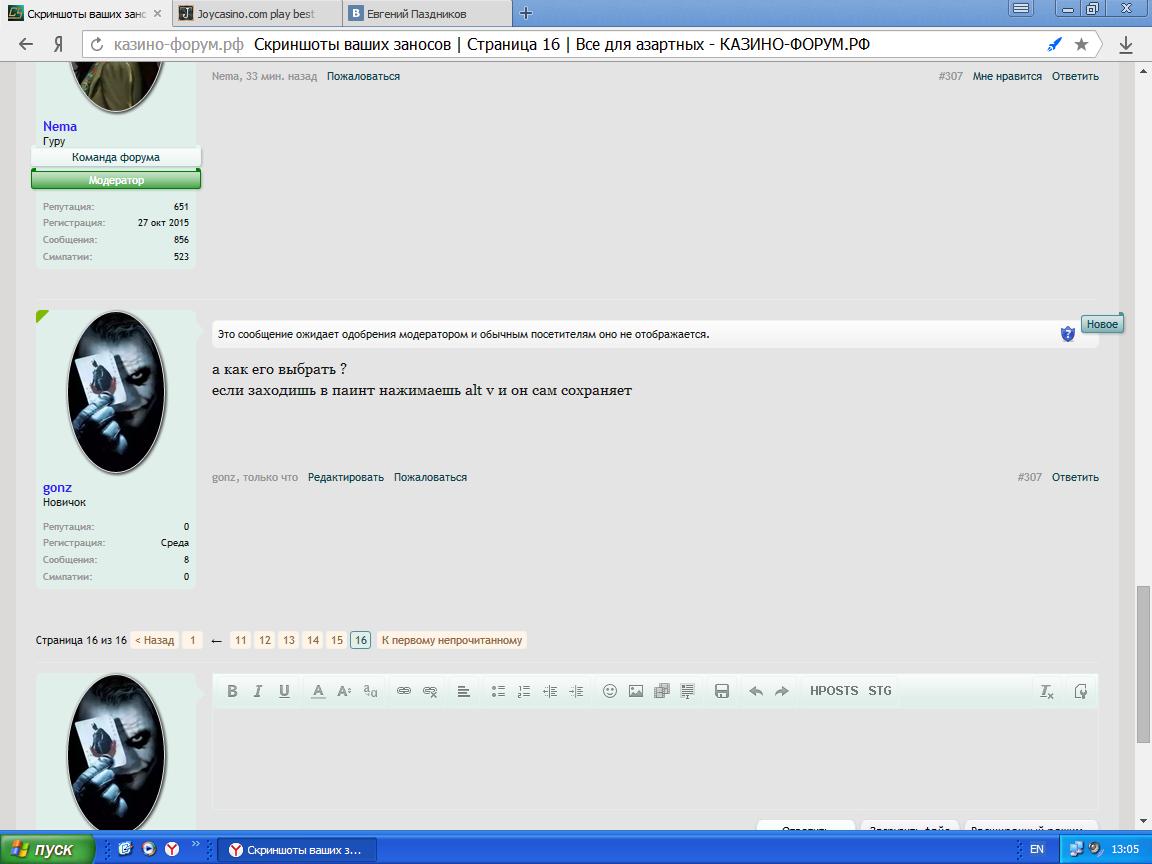This screenshot has width=1152, height=864.
Task: Bookmark page with the star icon
Action: point(1081,44)
